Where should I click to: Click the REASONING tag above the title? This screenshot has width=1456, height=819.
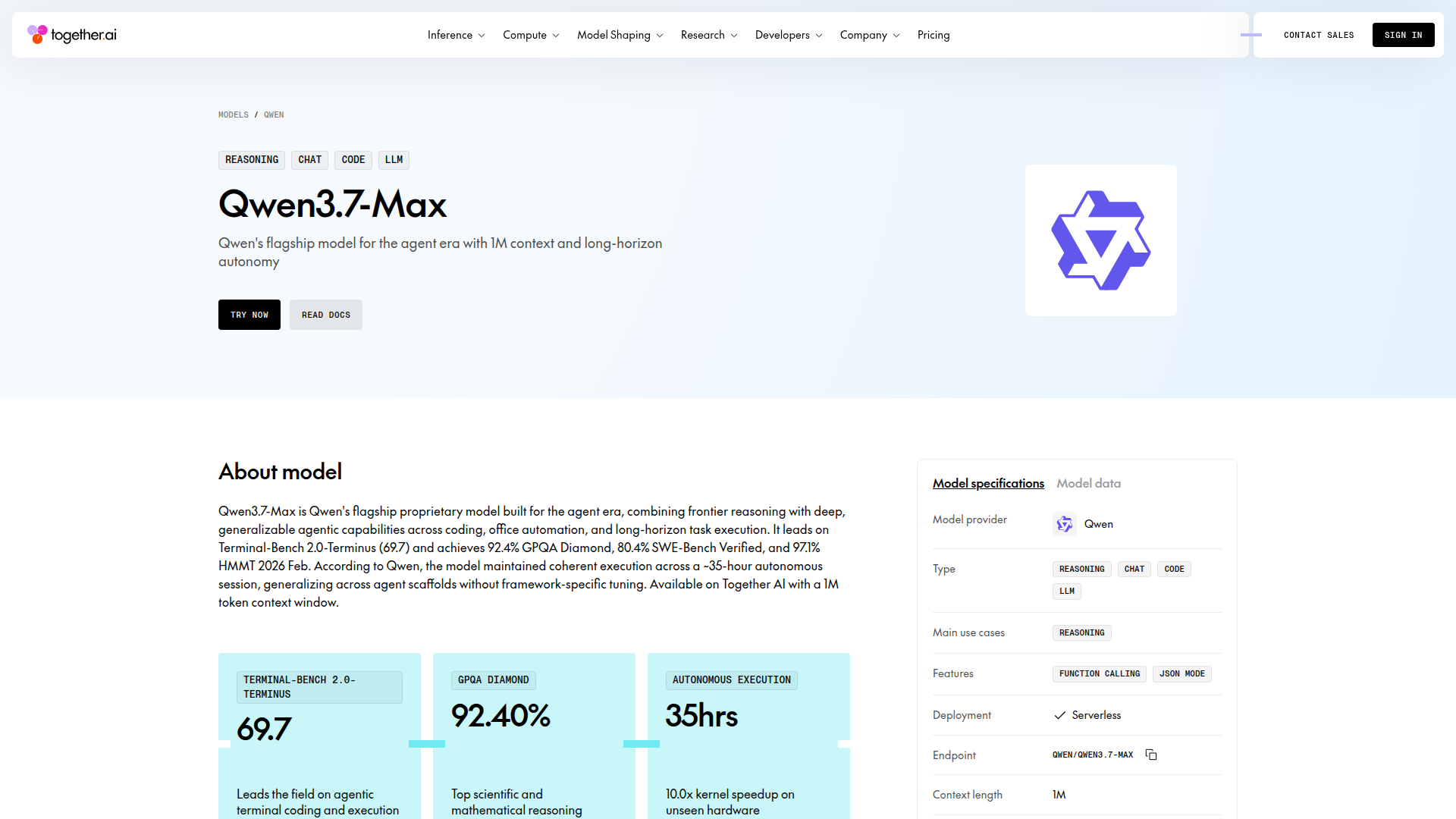pos(252,160)
